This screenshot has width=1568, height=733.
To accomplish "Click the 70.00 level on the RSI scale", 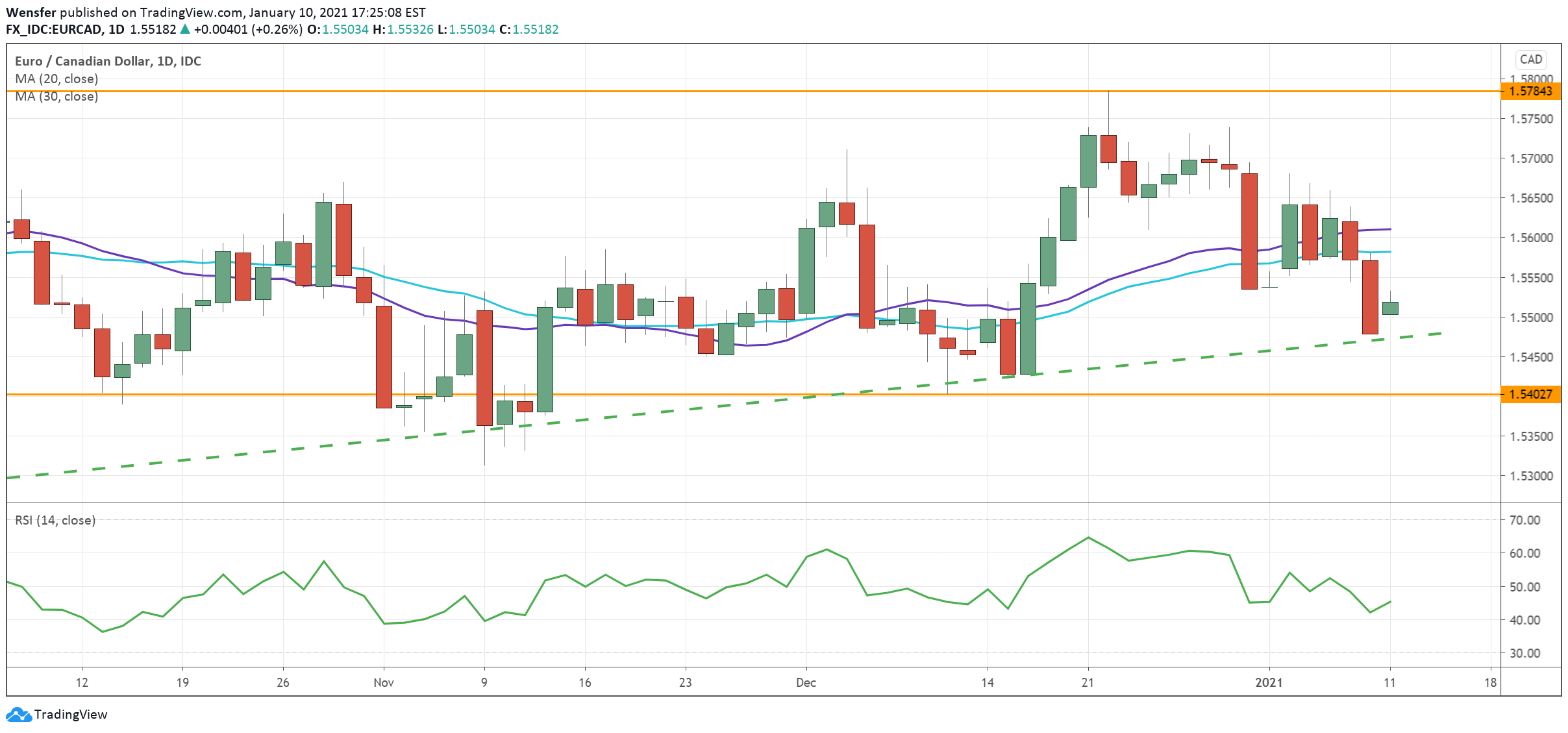I will coord(1524,520).
